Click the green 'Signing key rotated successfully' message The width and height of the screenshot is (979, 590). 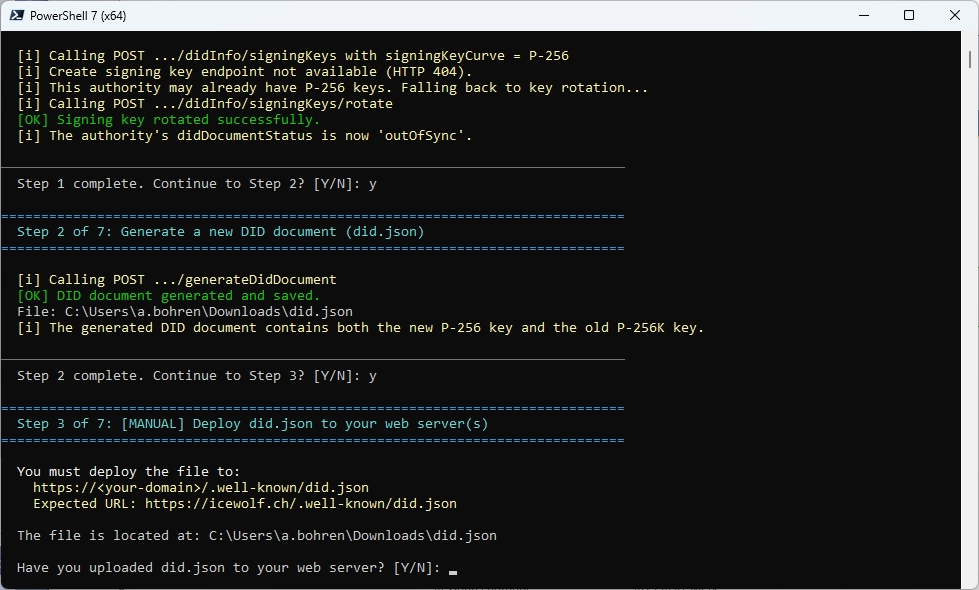168,120
